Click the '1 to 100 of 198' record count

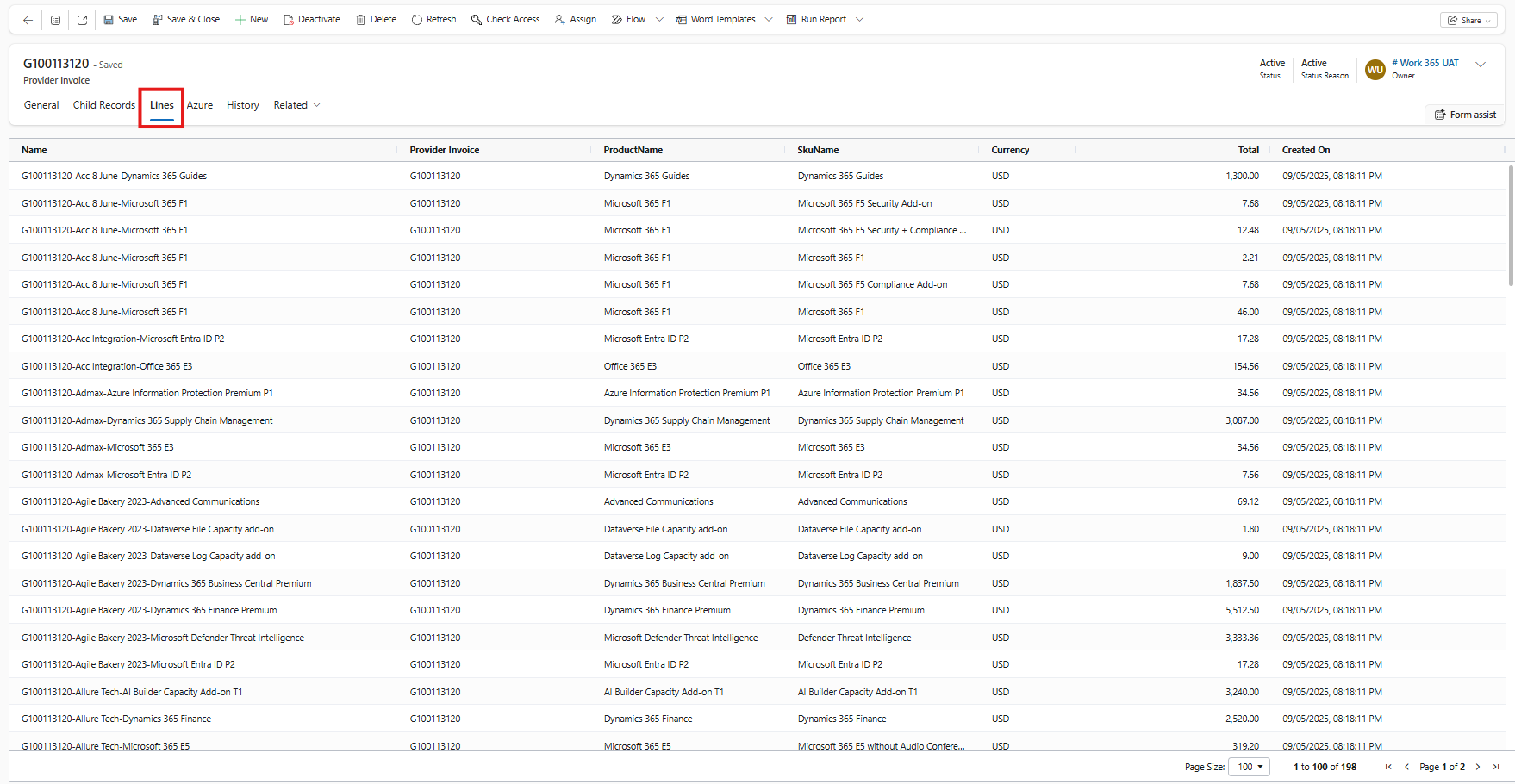[x=1325, y=767]
